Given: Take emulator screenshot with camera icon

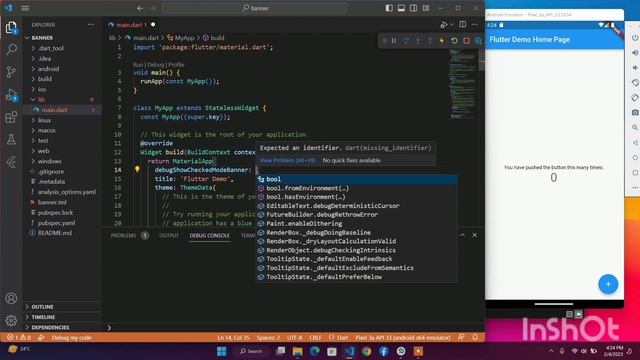Looking at the screenshot, I should [635, 112].
